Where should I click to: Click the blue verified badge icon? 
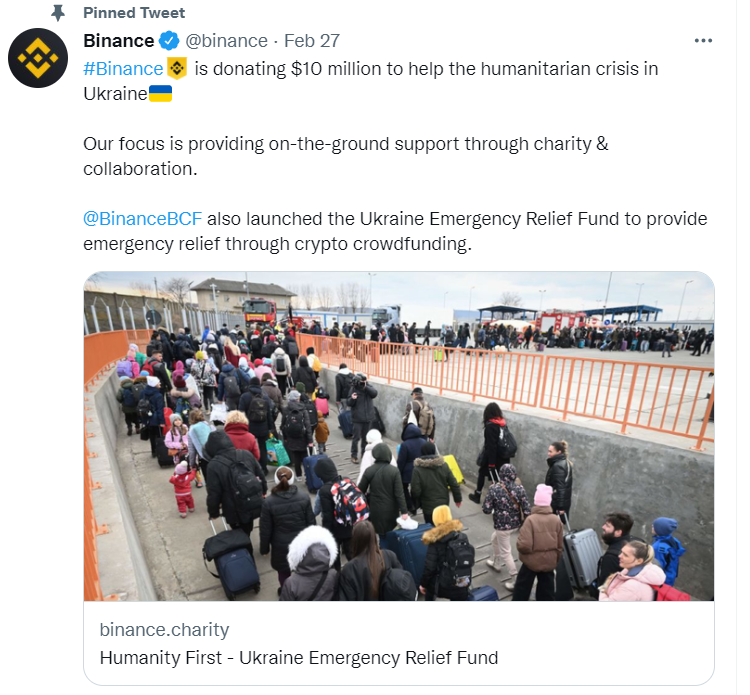point(169,41)
